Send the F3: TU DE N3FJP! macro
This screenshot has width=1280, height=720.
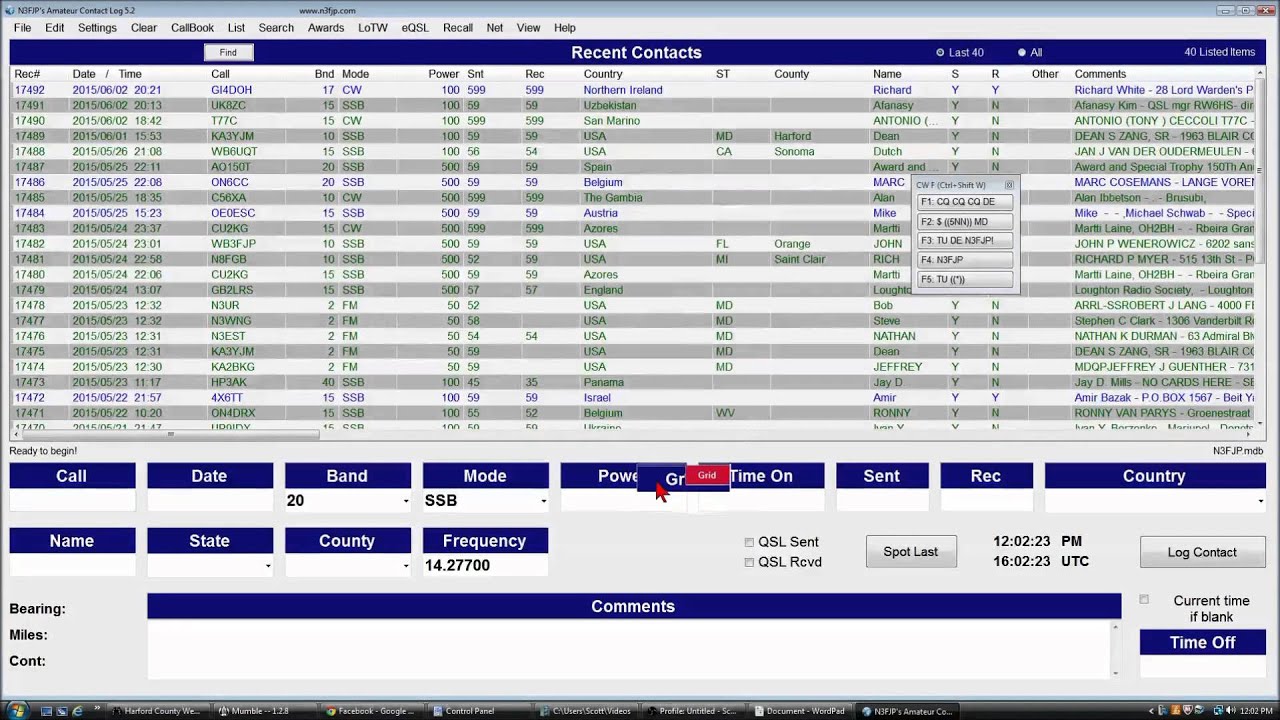965,241
